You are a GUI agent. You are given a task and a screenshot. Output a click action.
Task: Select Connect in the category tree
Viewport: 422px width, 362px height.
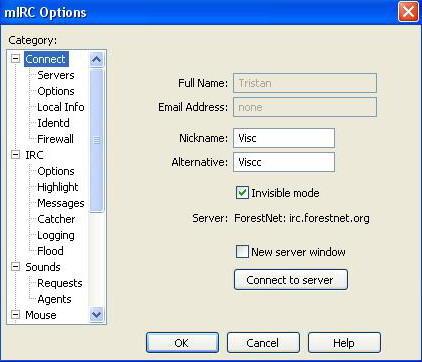[46, 59]
